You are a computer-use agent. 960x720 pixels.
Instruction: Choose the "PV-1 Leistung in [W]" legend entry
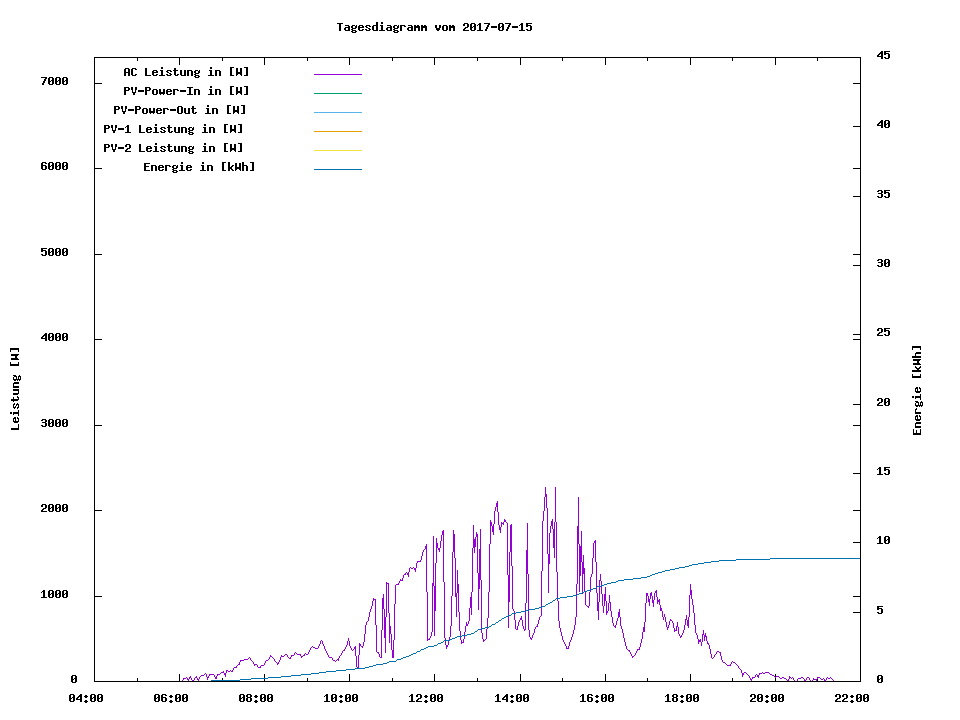[x=173, y=129]
